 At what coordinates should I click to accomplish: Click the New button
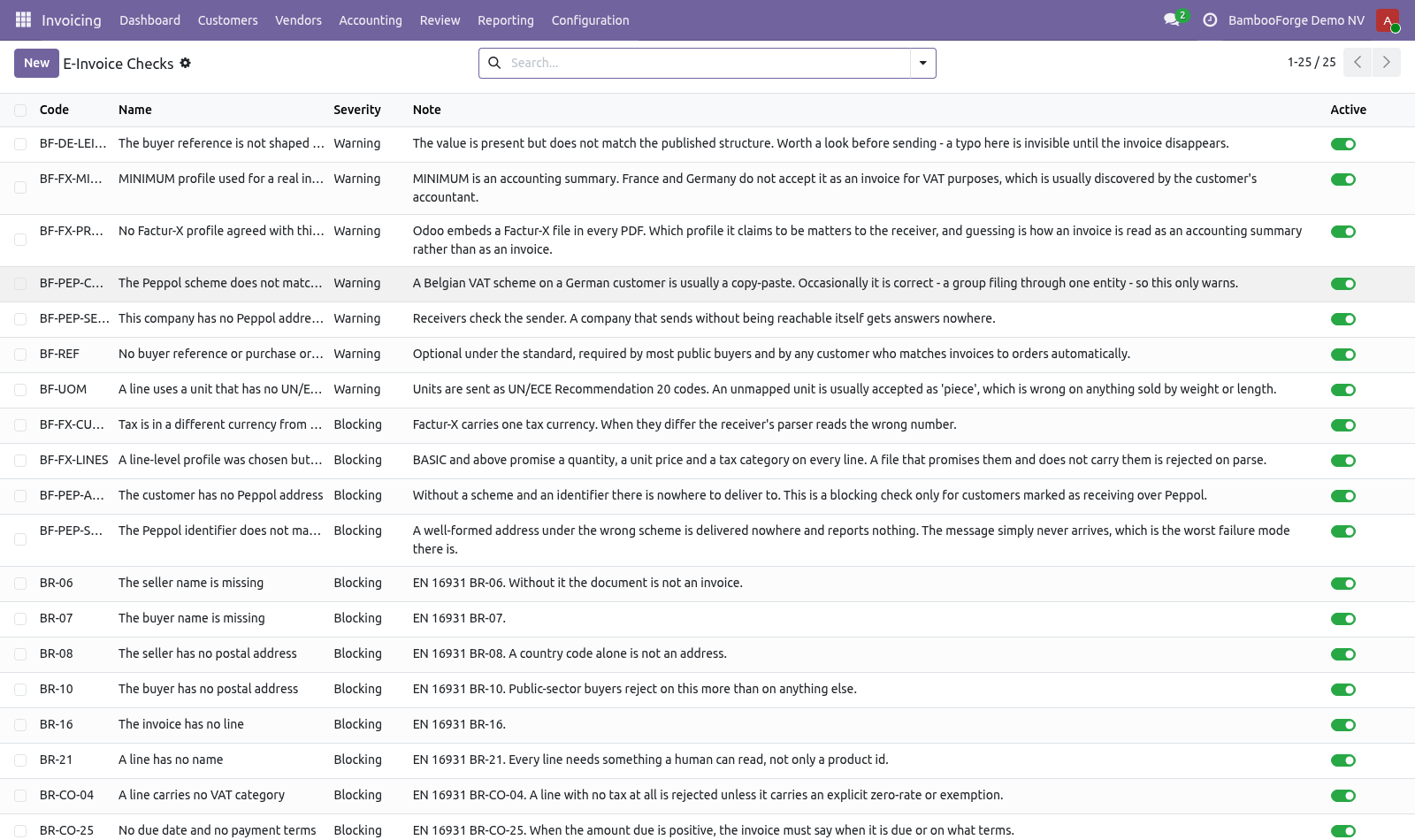(x=36, y=63)
